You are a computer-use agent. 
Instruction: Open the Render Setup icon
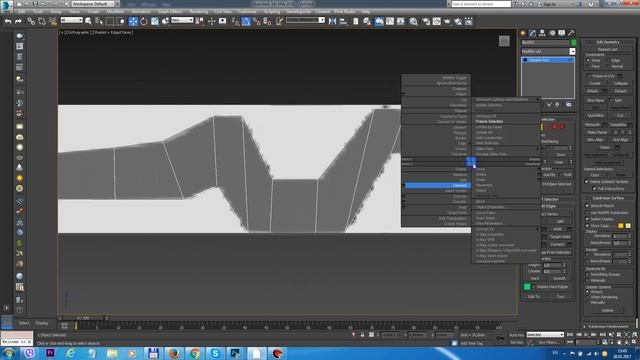pyautogui.click(x=426, y=21)
